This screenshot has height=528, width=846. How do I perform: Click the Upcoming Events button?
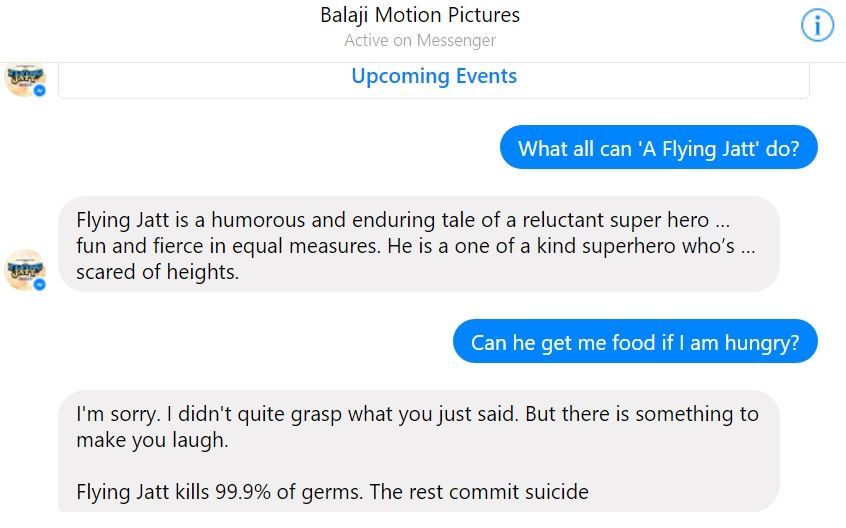(x=434, y=76)
